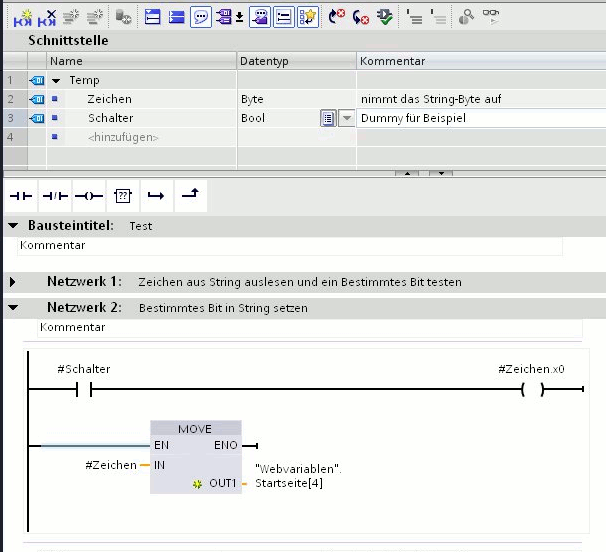Select row number 4 header
Viewport: 606px width, 552px height.
[15, 137]
